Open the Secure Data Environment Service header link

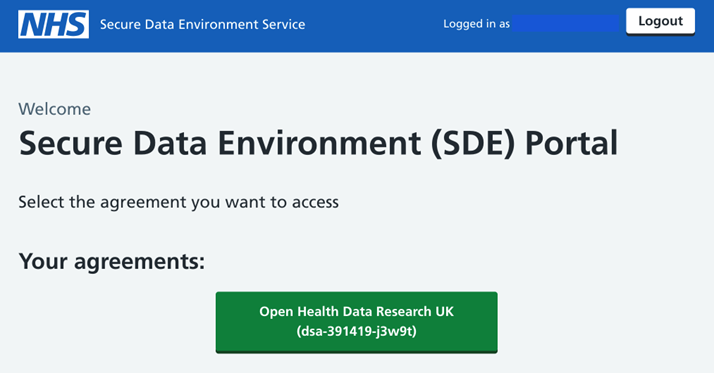[x=203, y=24]
